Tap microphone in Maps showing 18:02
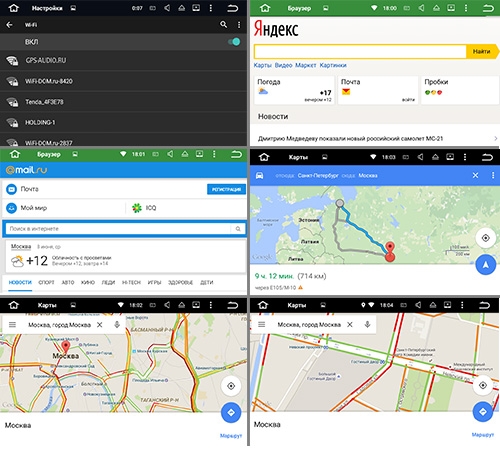This screenshot has height=451, width=500. pos(117,325)
